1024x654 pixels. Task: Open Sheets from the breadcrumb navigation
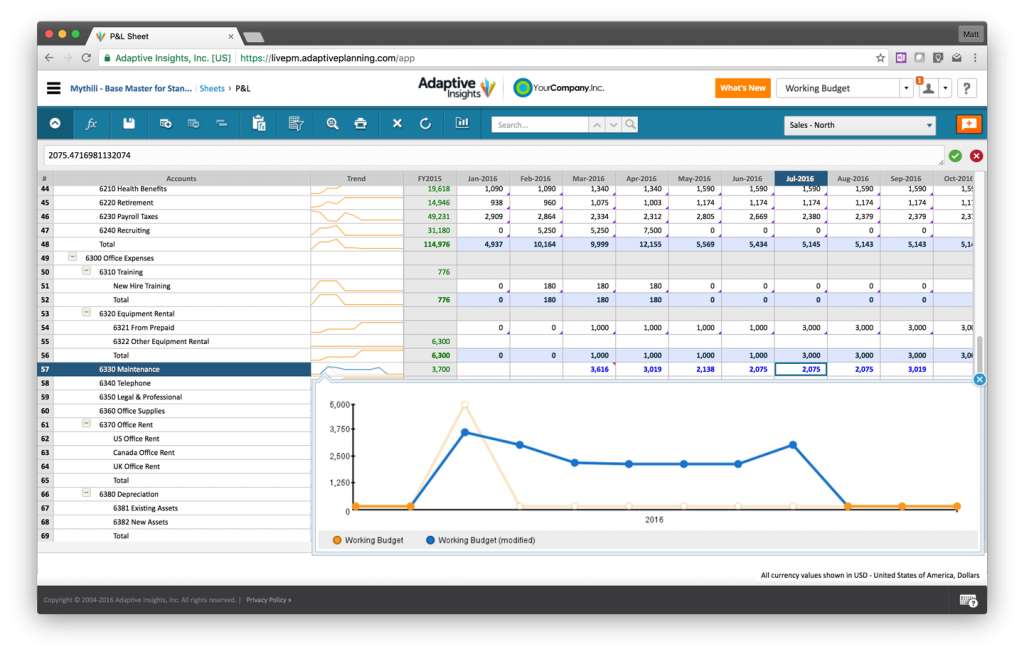[x=214, y=88]
